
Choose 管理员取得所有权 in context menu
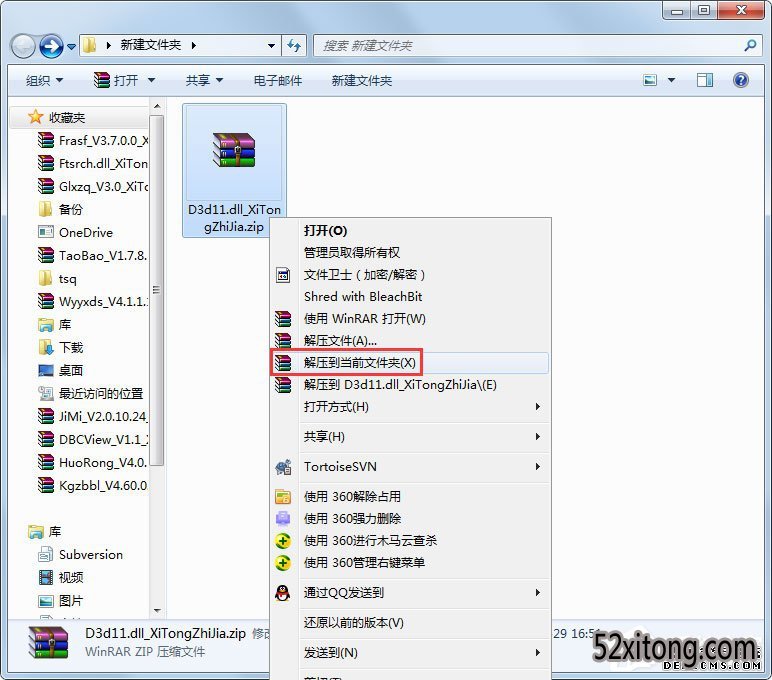coord(410,253)
